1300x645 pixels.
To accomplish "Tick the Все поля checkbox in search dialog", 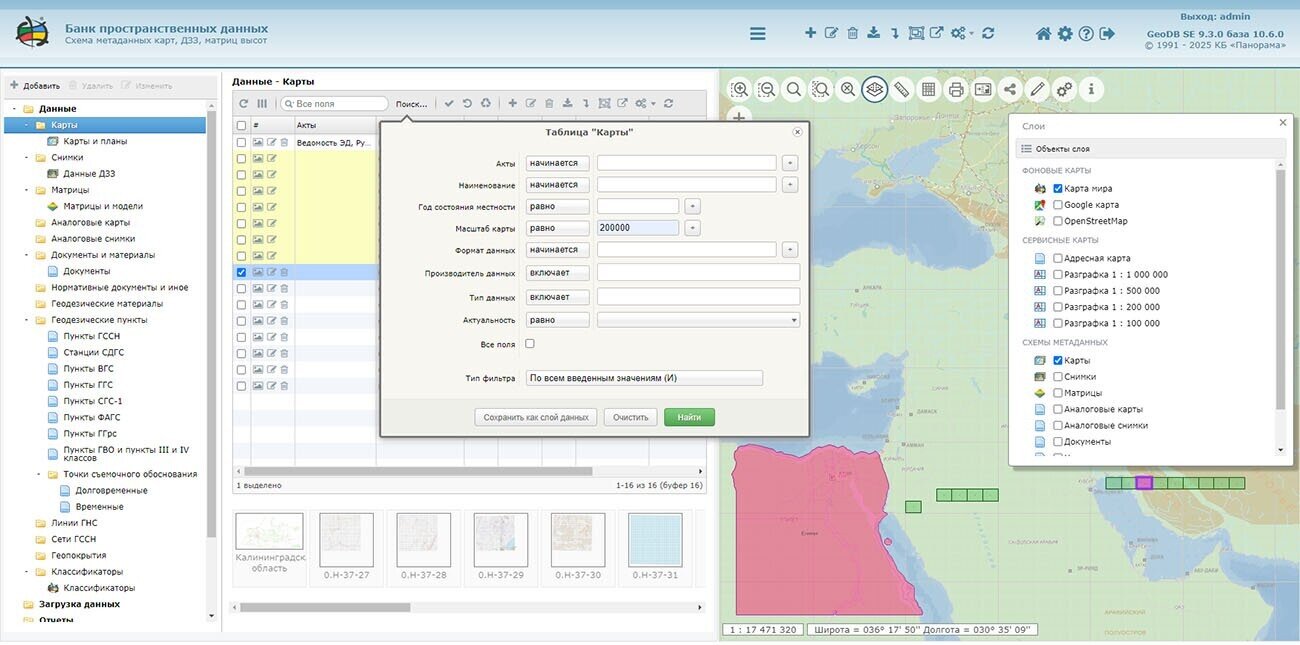I will tap(530, 344).
